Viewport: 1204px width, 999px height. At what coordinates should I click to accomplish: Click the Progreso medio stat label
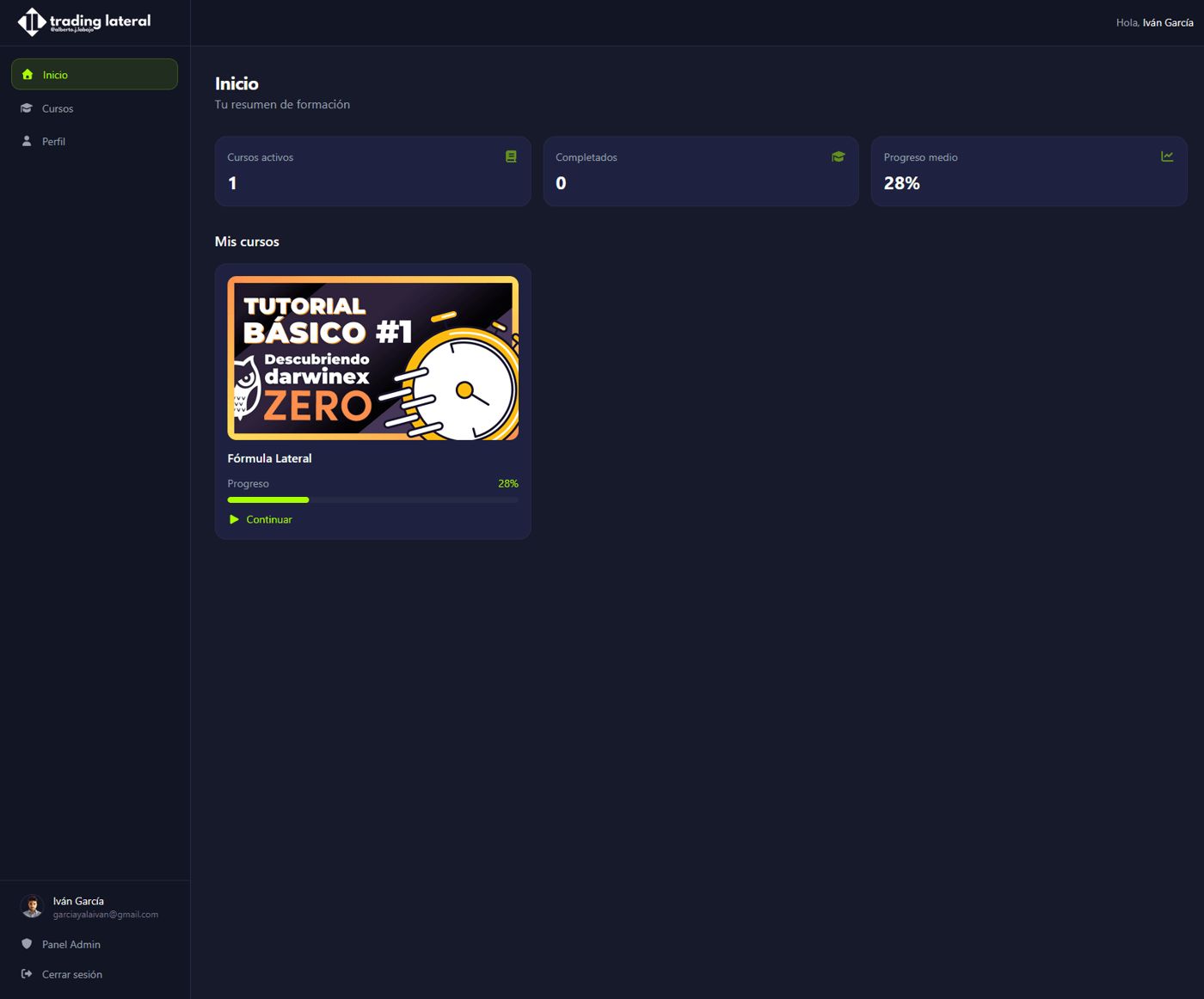920,157
